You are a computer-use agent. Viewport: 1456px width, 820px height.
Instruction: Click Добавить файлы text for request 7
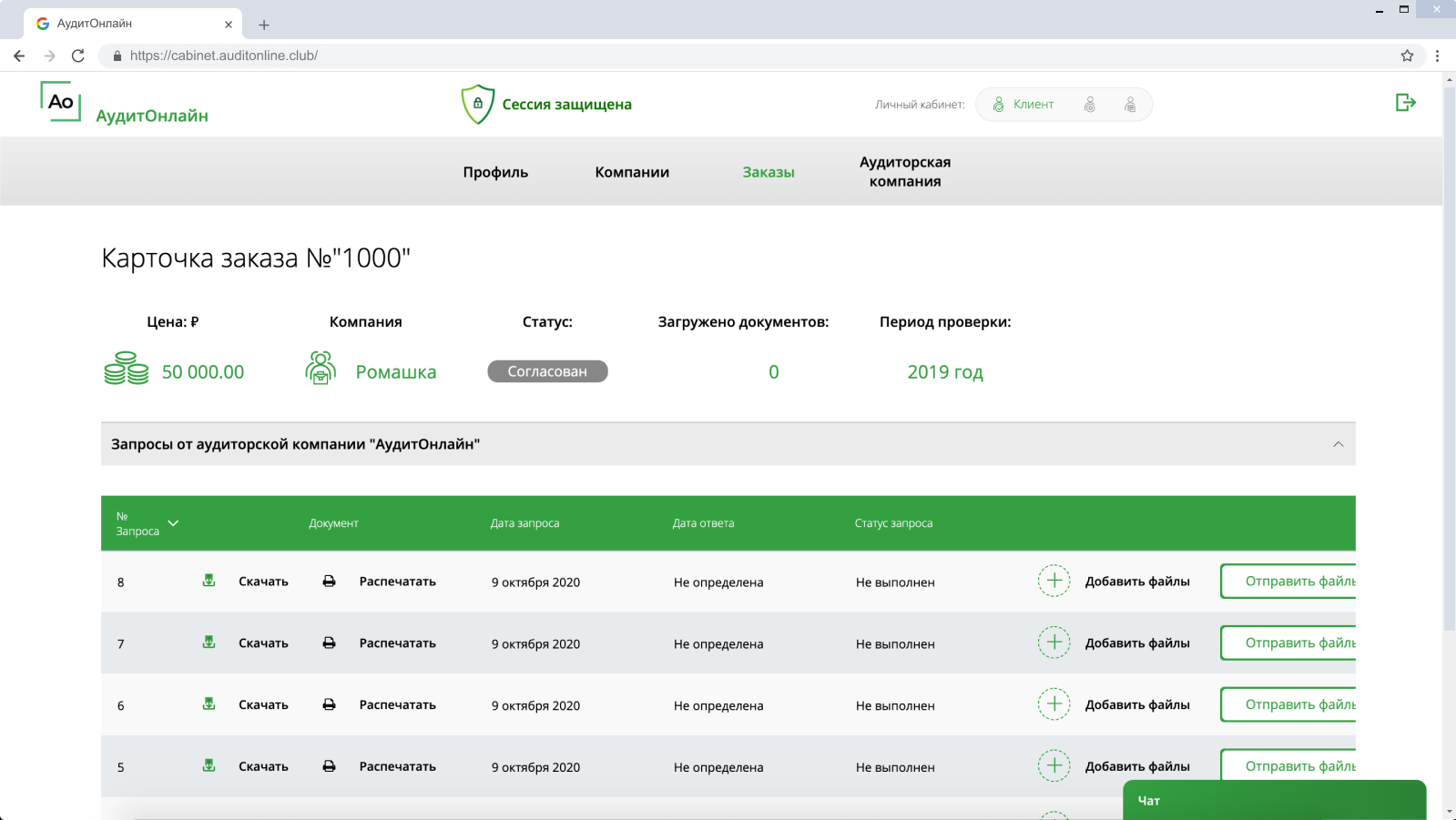tap(1137, 643)
